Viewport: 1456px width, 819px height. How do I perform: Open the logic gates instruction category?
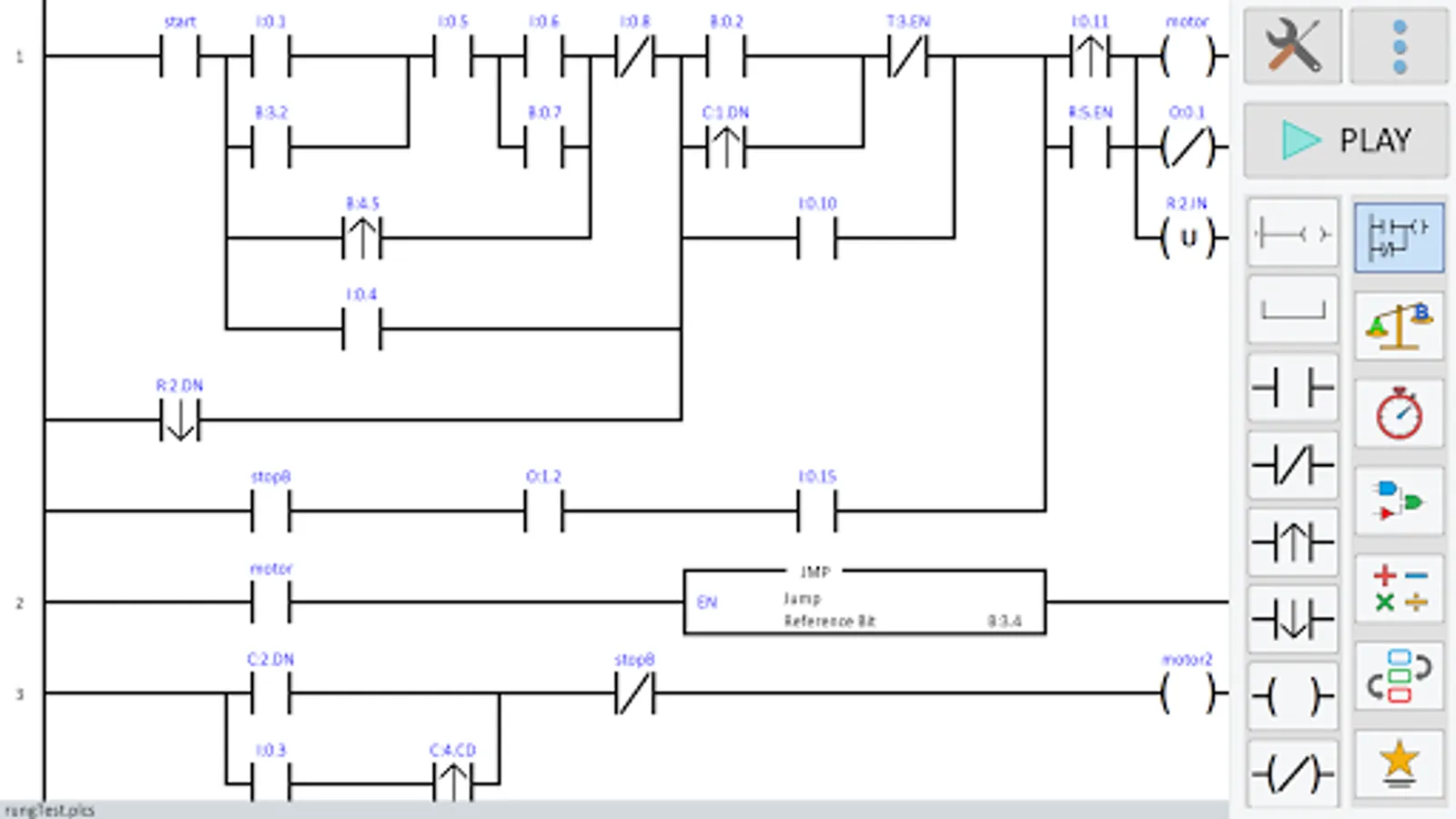coord(1399,500)
